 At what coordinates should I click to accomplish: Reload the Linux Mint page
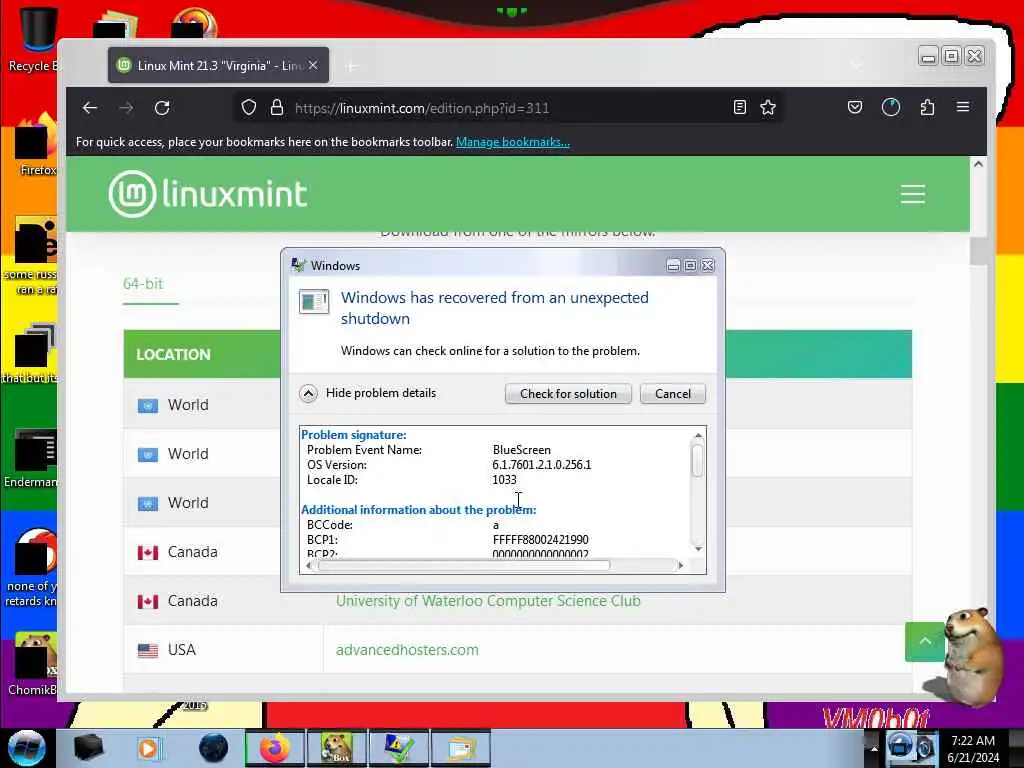162,108
